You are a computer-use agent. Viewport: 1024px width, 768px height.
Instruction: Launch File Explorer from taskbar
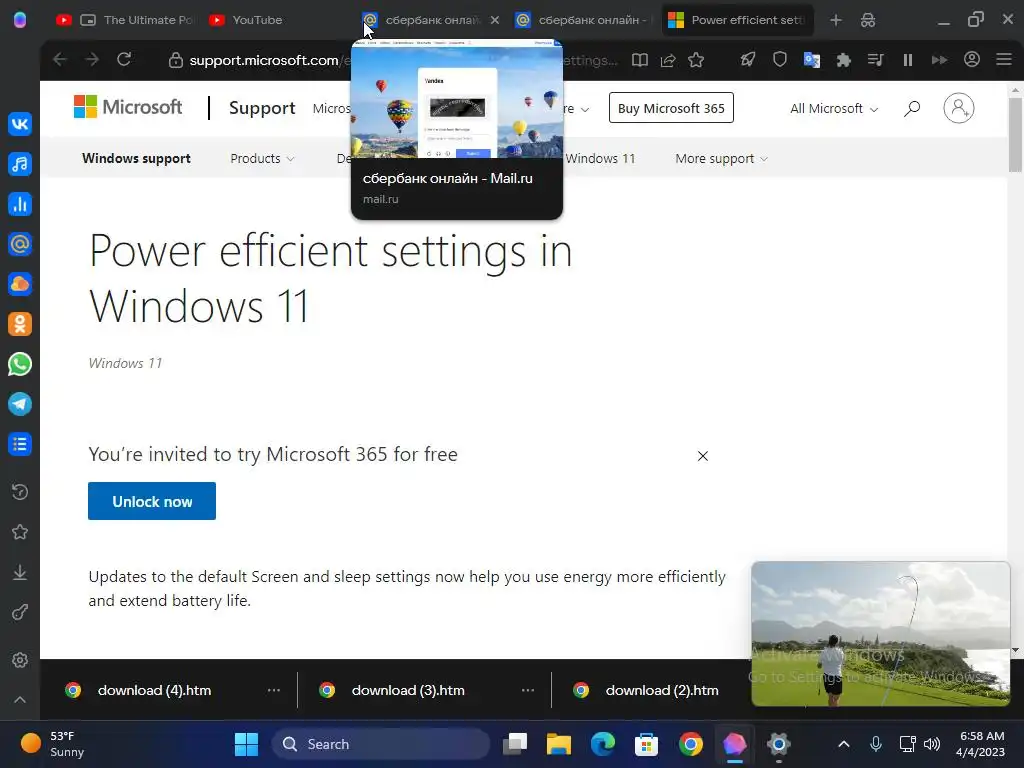click(x=559, y=744)
